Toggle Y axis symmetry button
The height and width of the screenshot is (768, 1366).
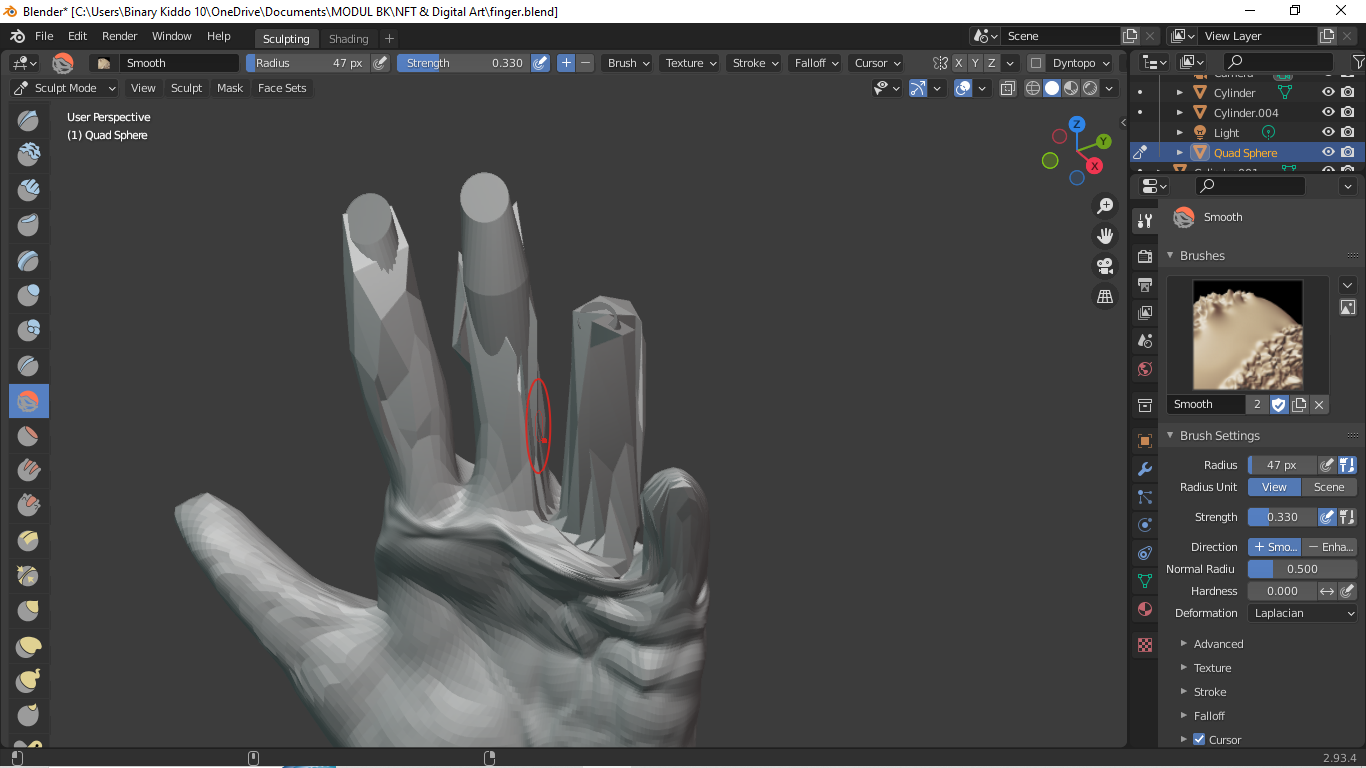pos(975,63)
